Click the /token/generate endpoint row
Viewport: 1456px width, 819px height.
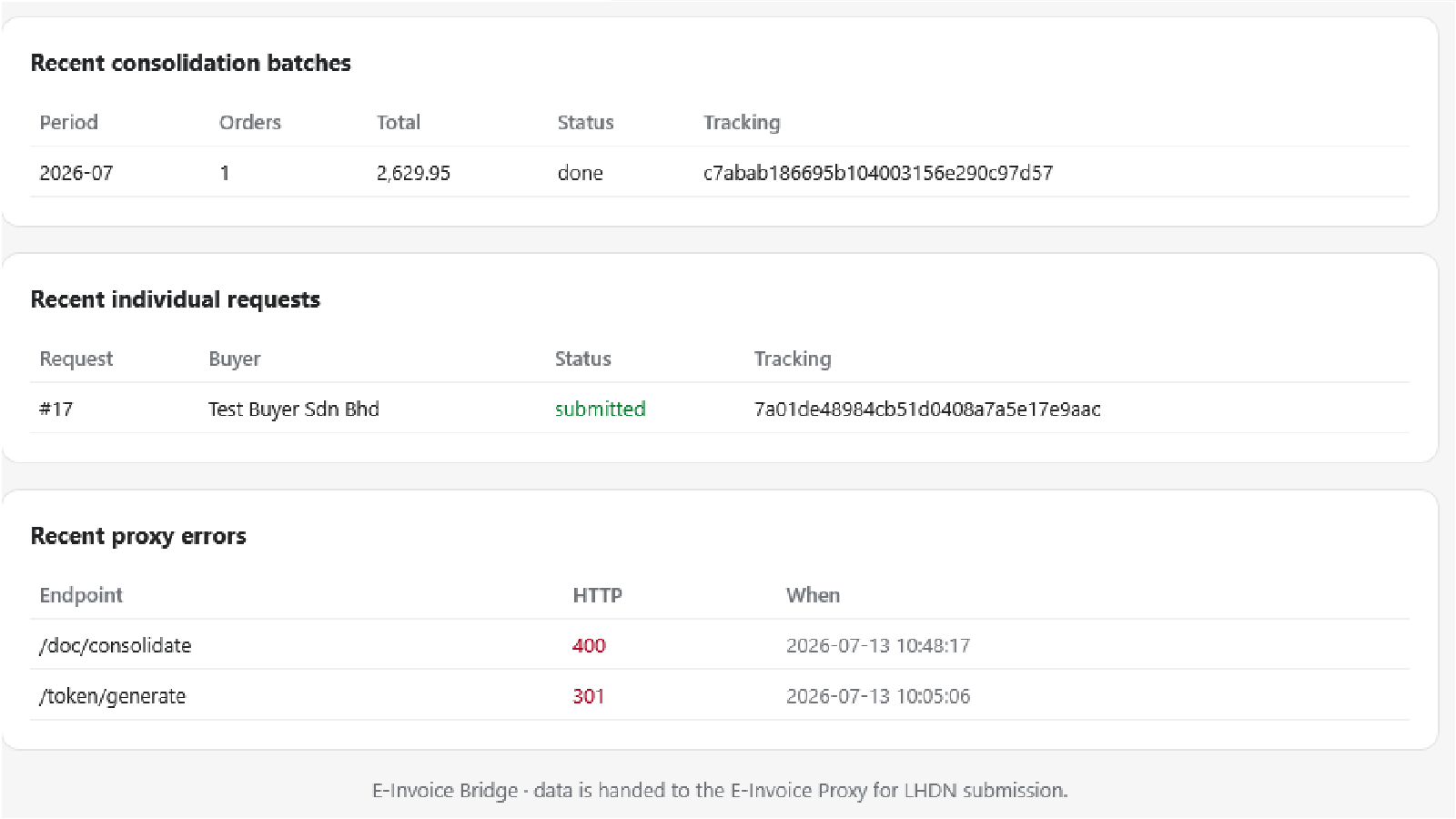point(720,696)
